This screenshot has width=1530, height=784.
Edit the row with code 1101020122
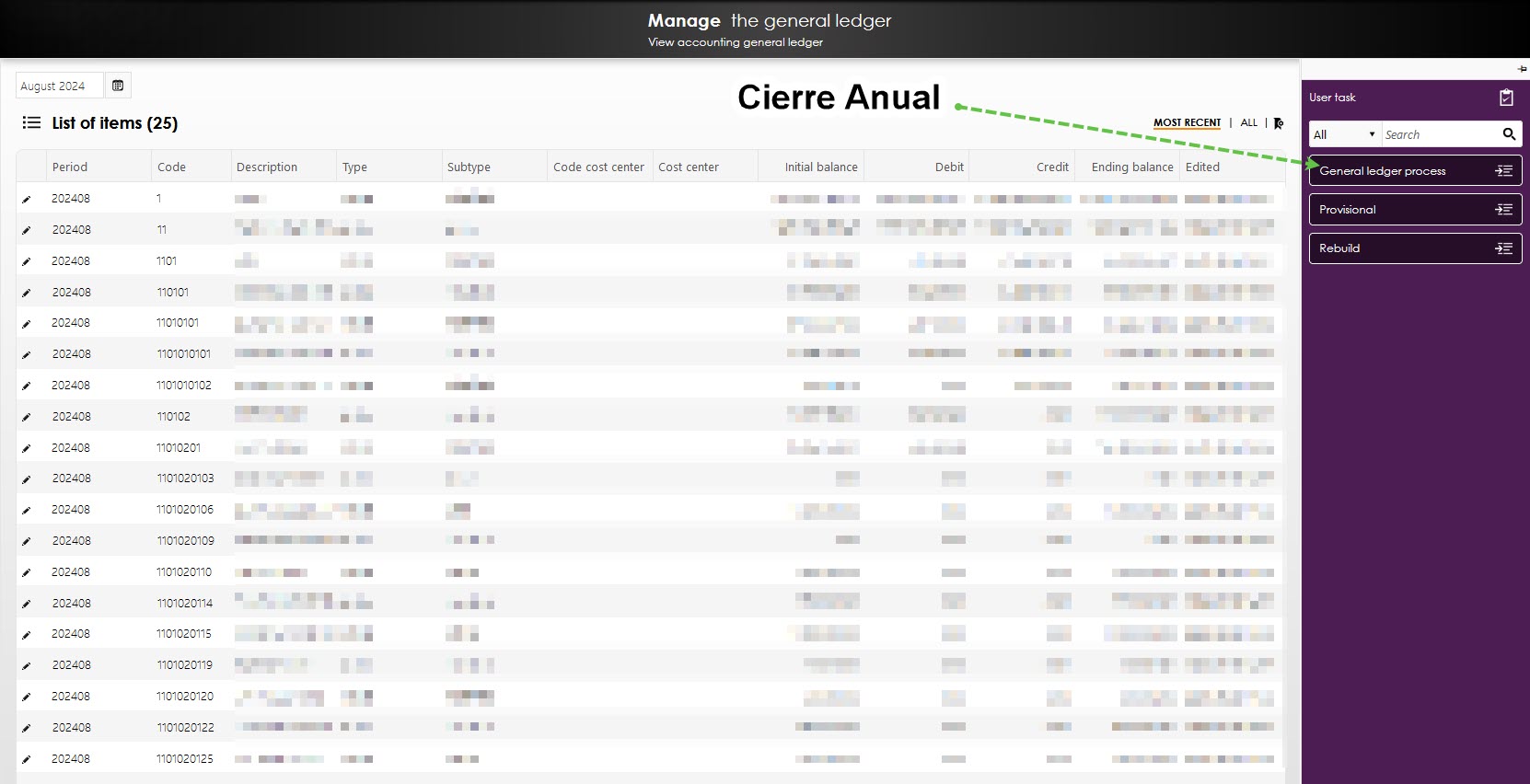coord(27,728)
